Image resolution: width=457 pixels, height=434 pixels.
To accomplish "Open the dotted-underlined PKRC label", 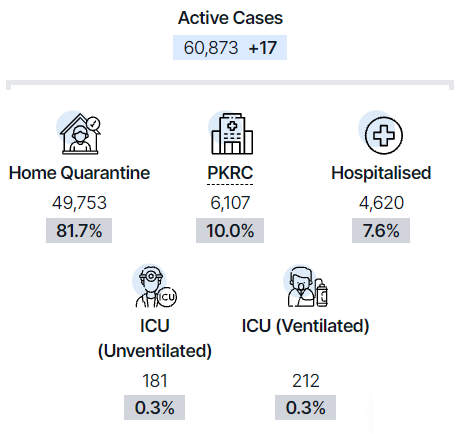I will point(230,173).
